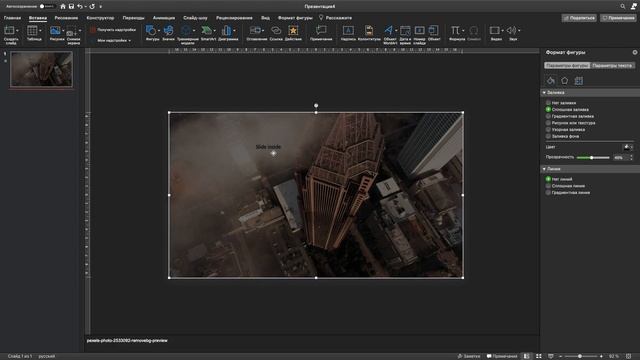Viewport: 640px width, 360px height.
Task: Redo the last action
Action: [92, 7]
